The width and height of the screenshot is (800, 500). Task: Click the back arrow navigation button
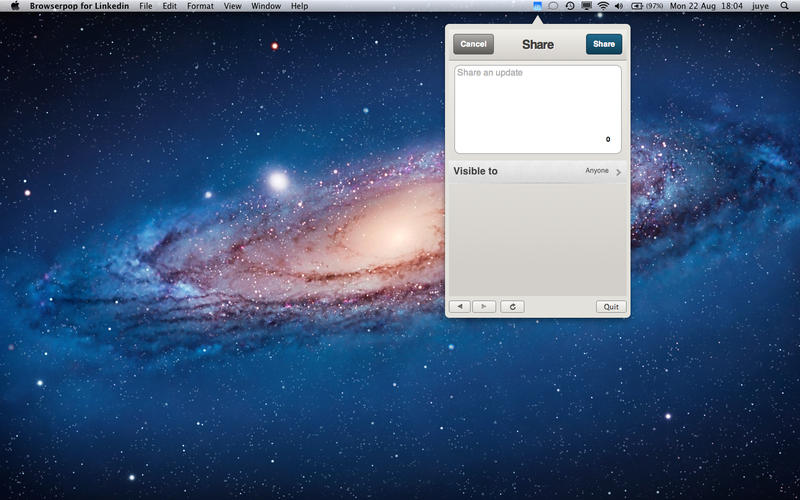tap(459, 307)
